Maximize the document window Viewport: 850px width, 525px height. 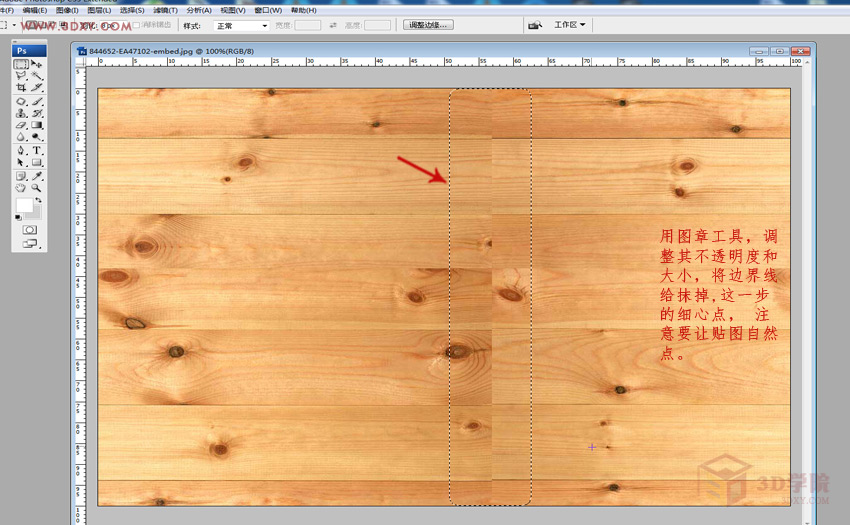[x=780, y=51]
